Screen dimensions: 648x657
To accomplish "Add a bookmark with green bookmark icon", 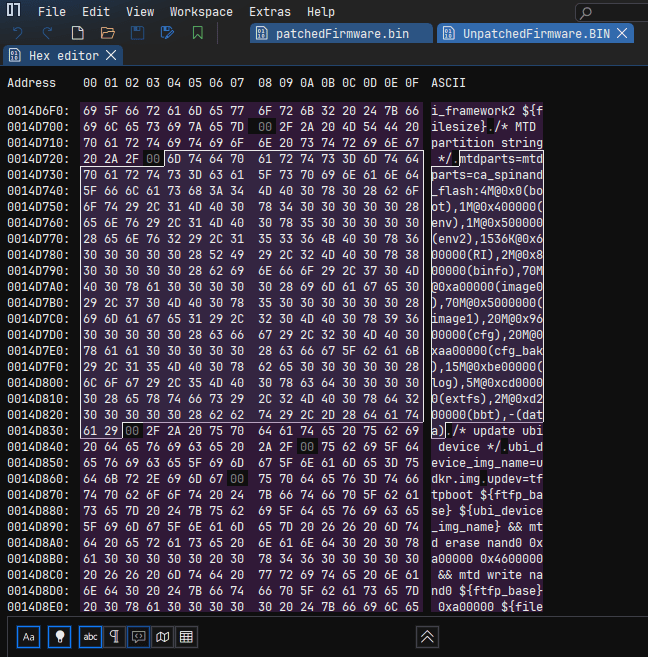I will (198, 33).
